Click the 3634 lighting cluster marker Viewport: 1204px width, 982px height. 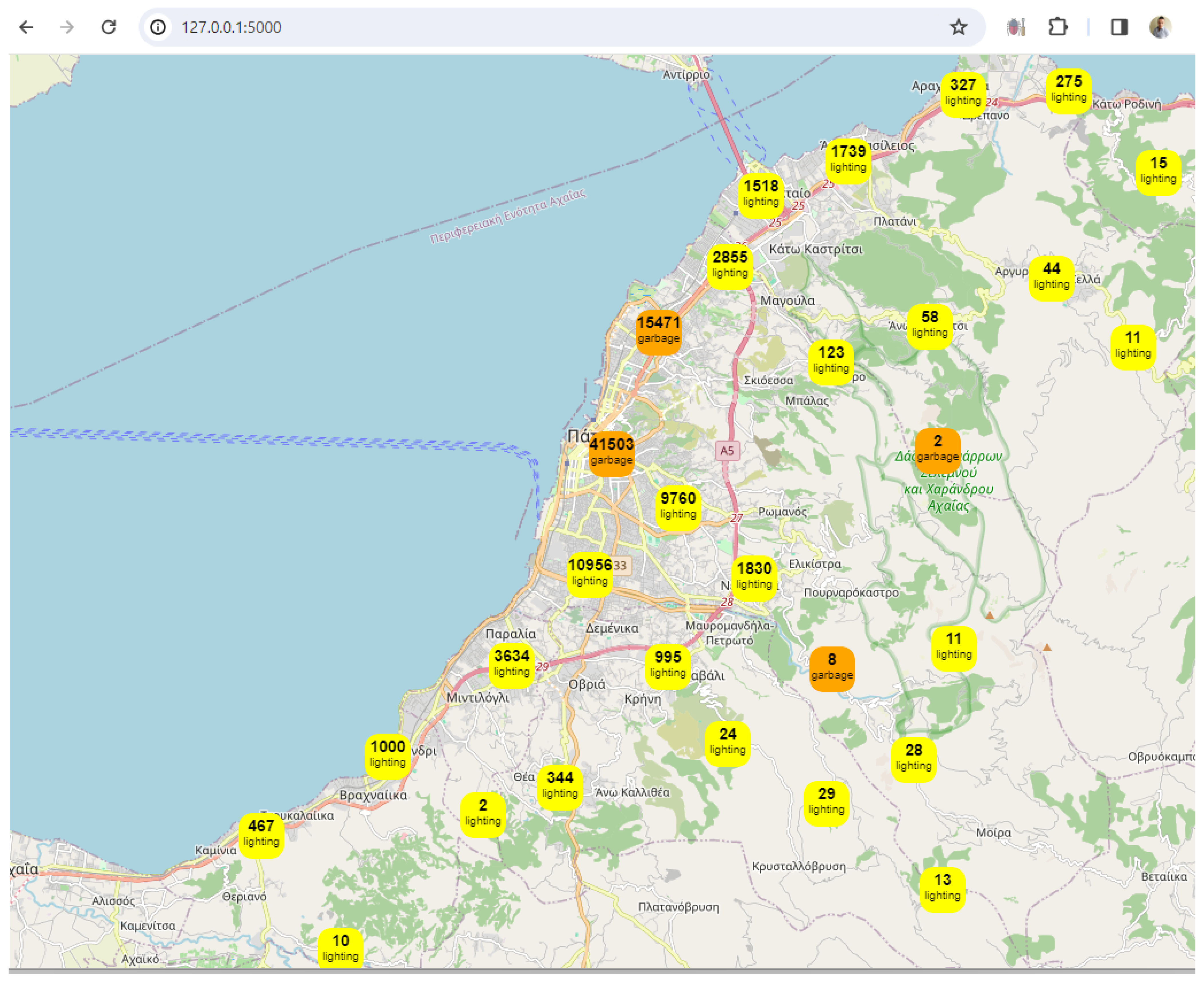(512, 664)
